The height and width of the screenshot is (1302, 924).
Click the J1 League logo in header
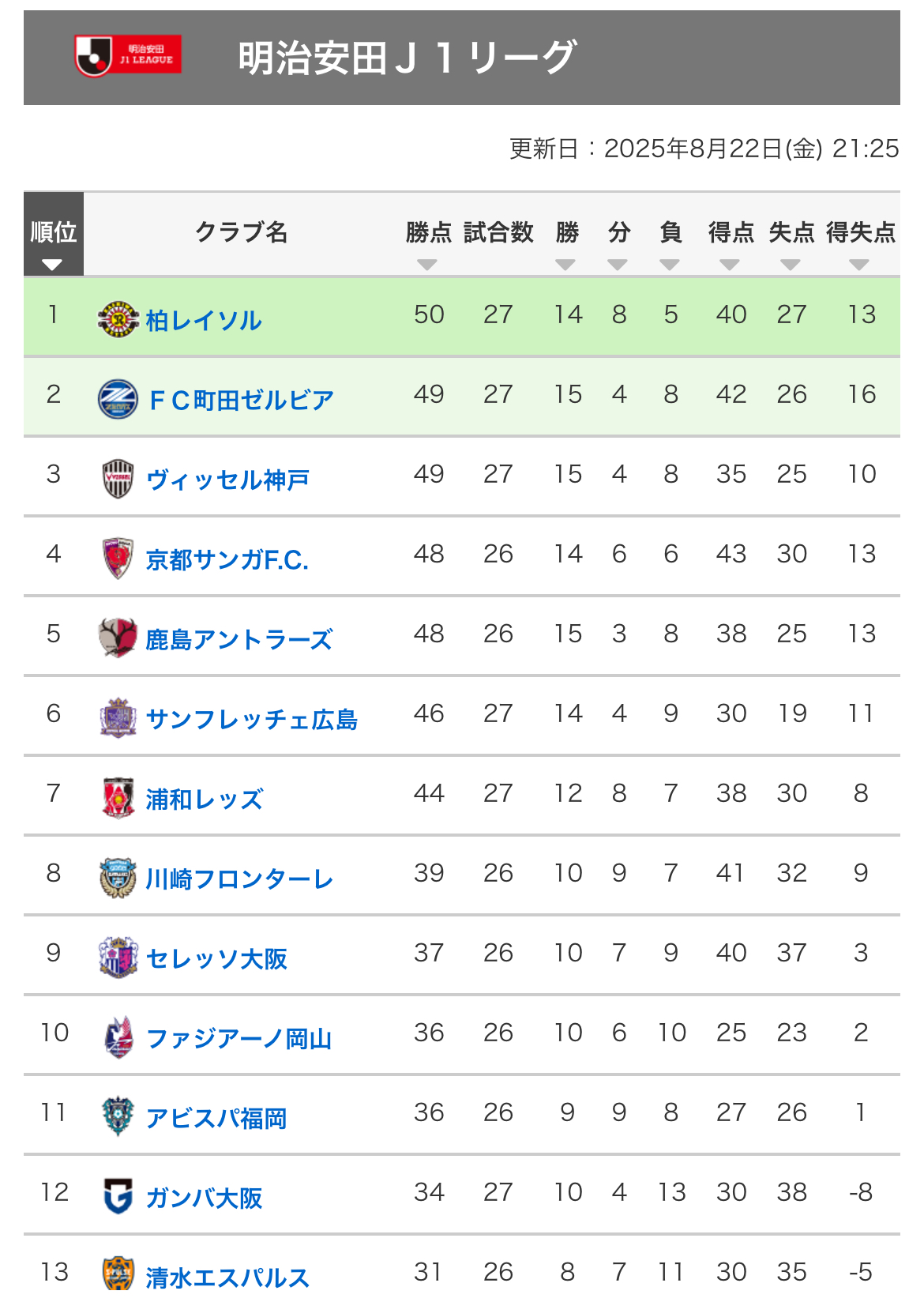click(x=128, y=56)
